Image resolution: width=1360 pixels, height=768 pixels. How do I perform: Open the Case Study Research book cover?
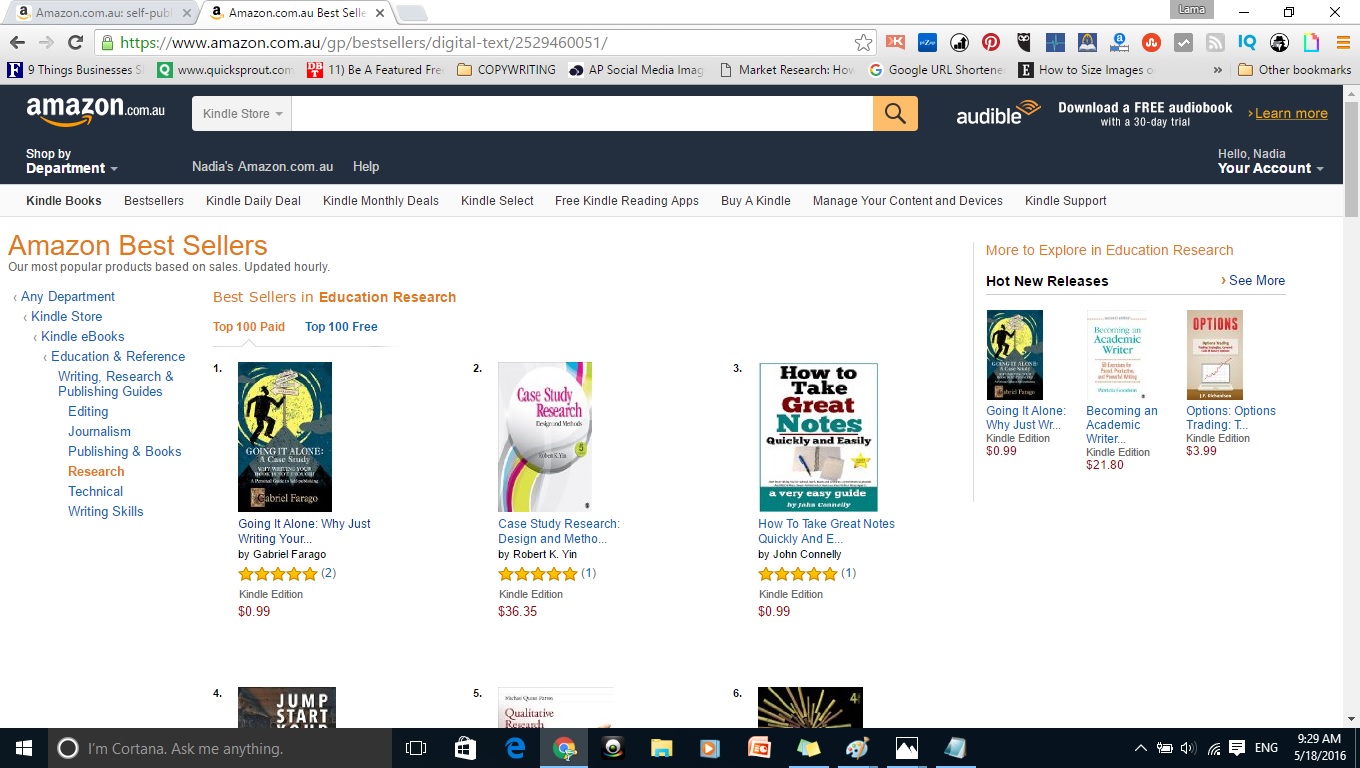pyautogui.click(x=545, y=437)
